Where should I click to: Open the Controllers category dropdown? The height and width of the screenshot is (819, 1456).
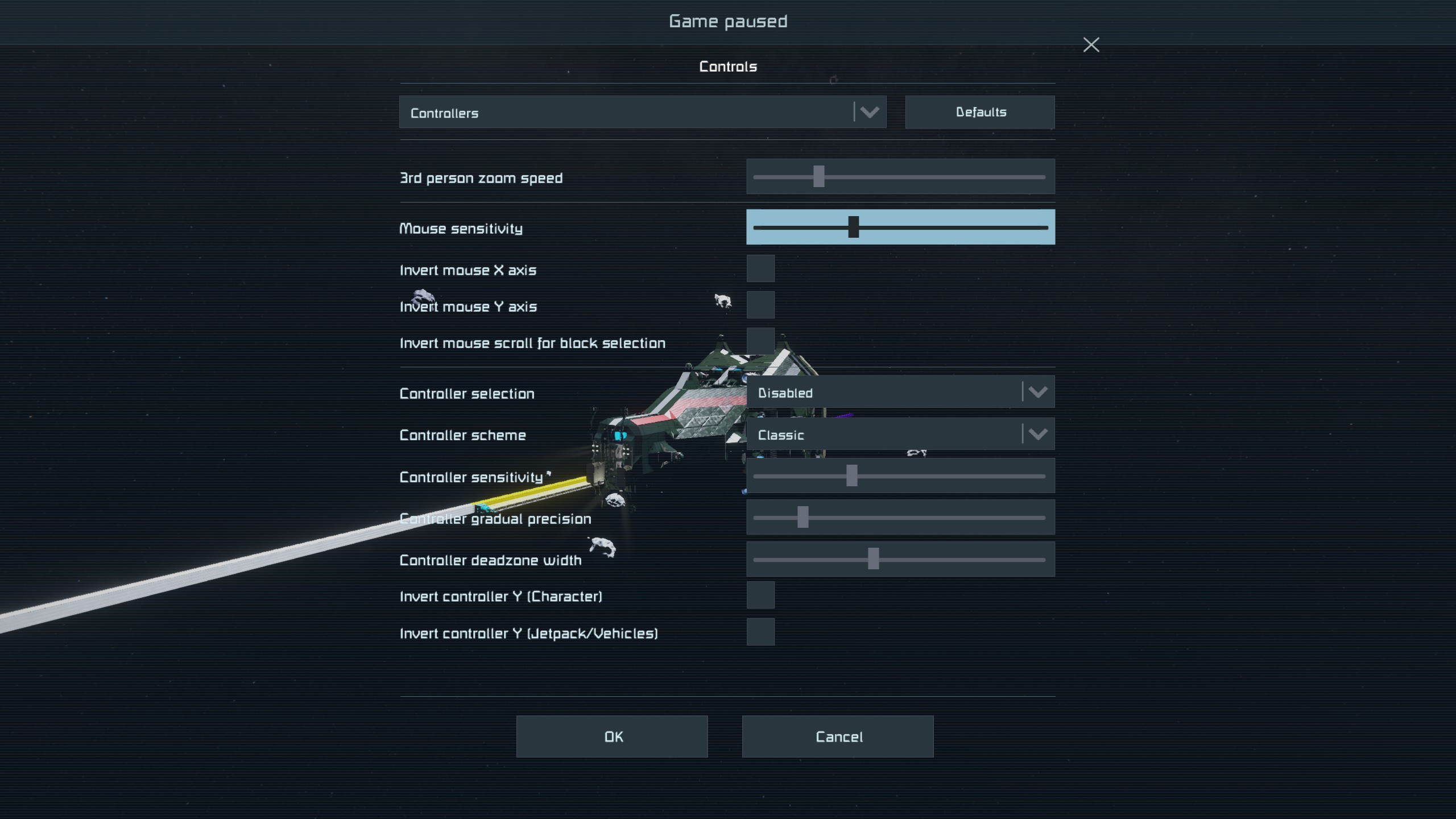coord(626,112)
